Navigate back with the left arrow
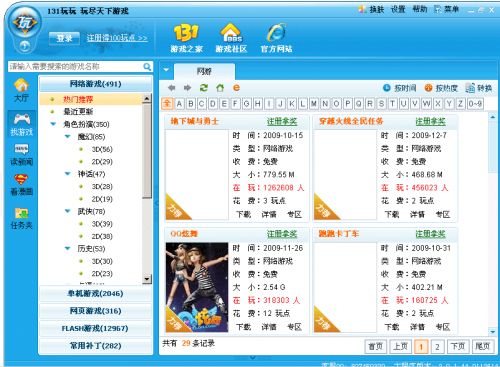Screen dimensions: 500x367 coord(172,88)
